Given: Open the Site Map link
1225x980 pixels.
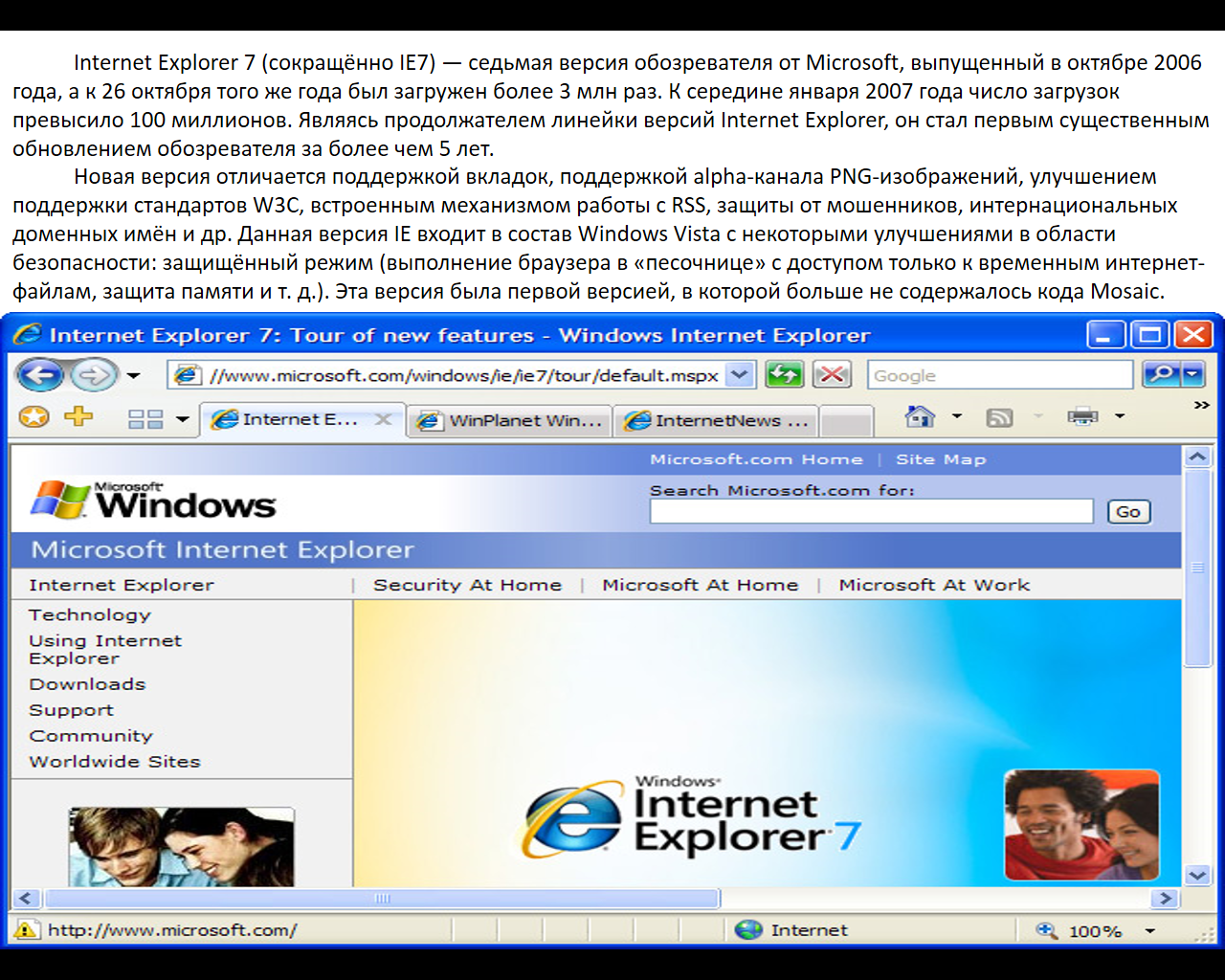Looking at the screenshot, I should pyautogui.click(x=940, y=459).
